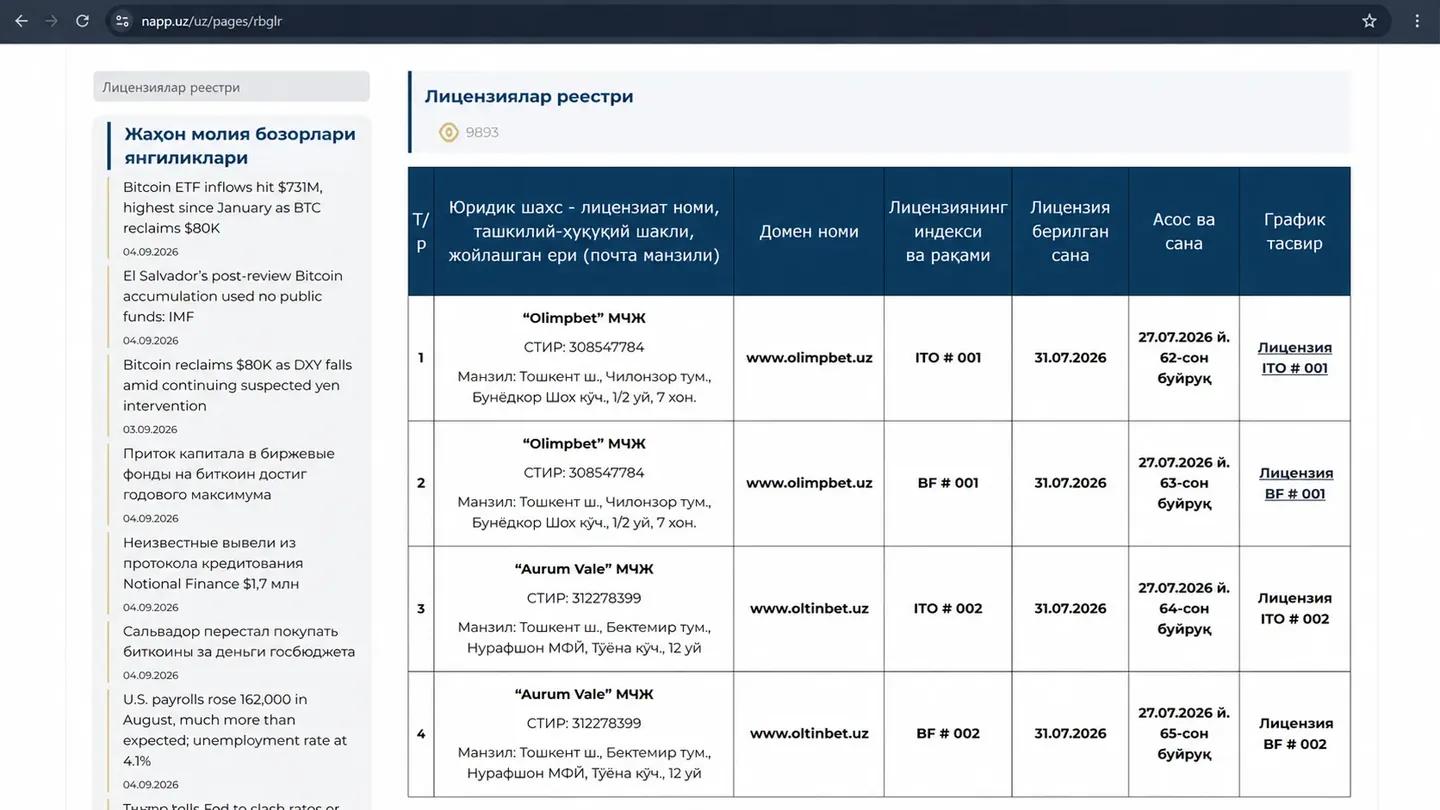Click the Асос ва сана column header
Viewport: 1440px width, 810px height.
1184,231
